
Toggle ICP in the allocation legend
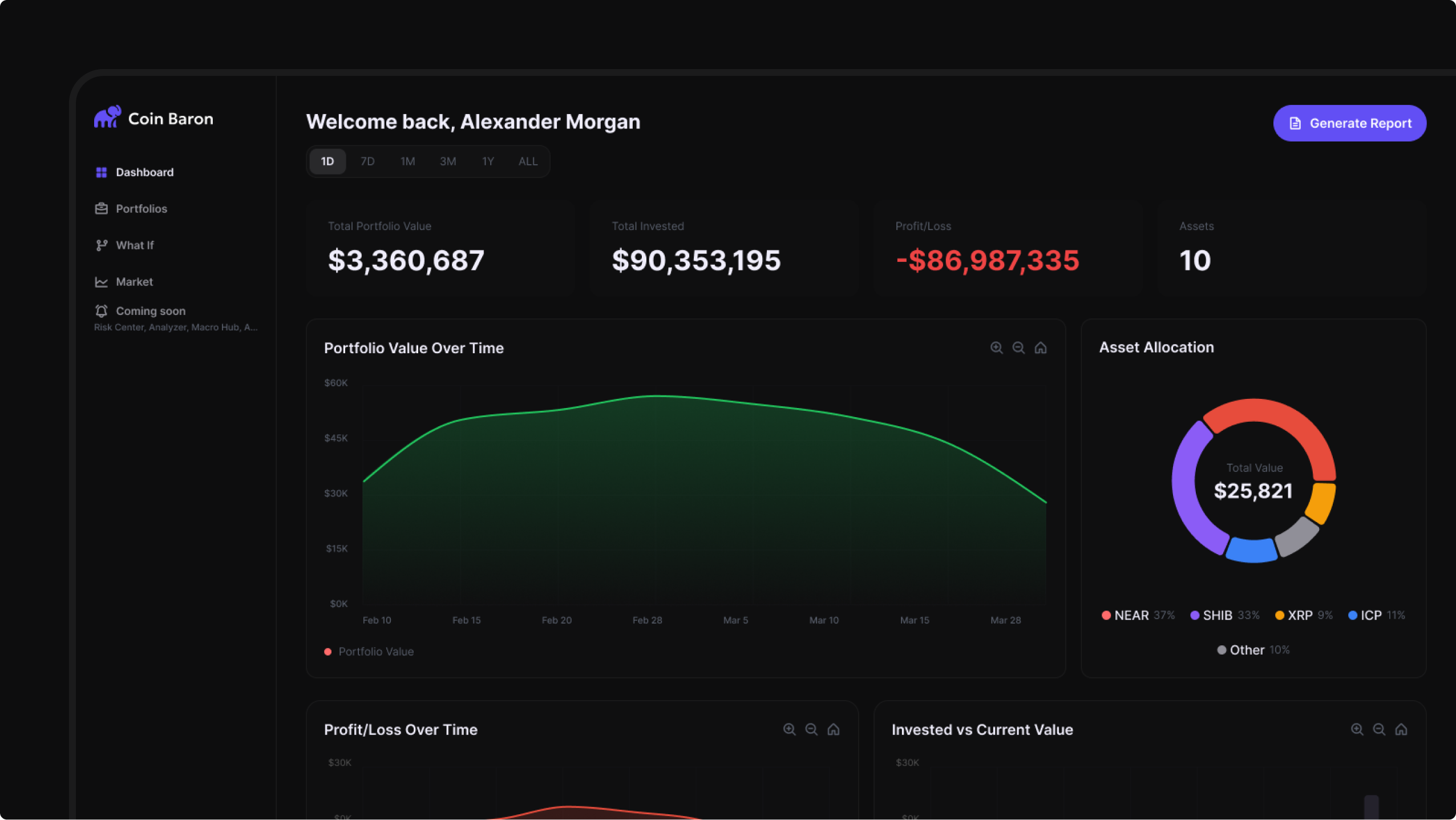[x=1376, y=616]
